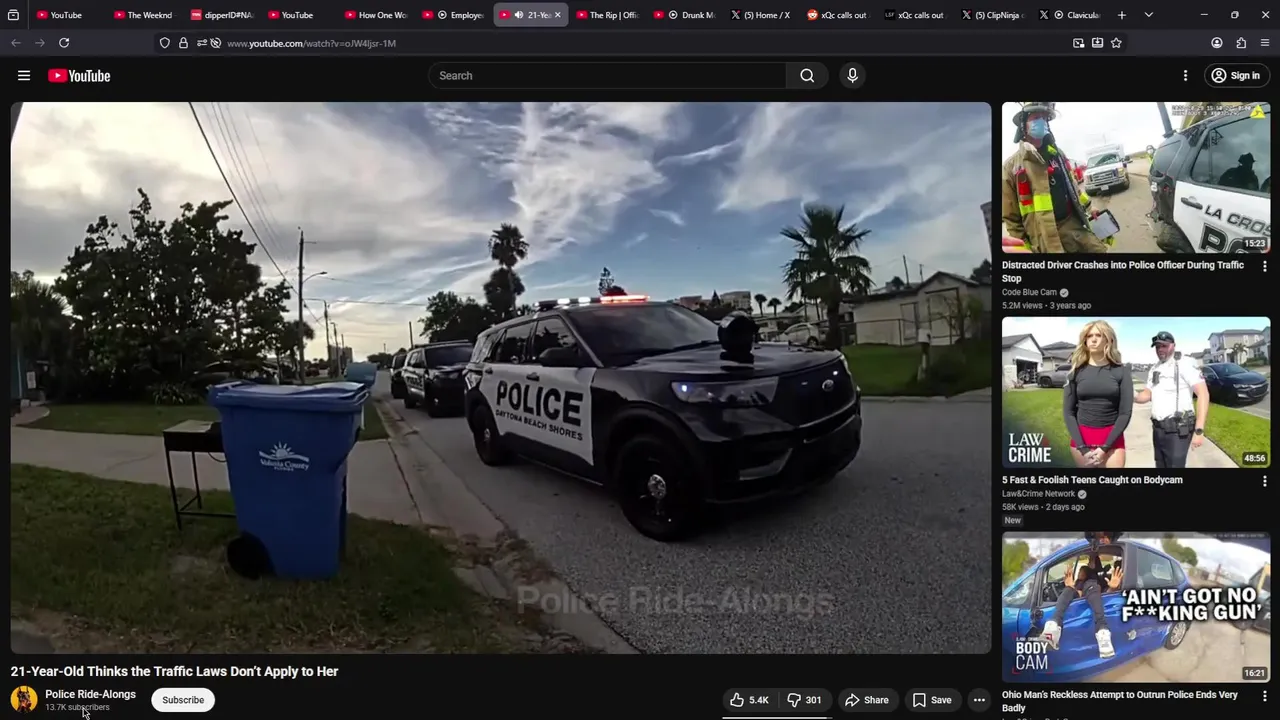Switch to the Employee tab
Viewport: 1280px width, 720px height.
[453, 15]
